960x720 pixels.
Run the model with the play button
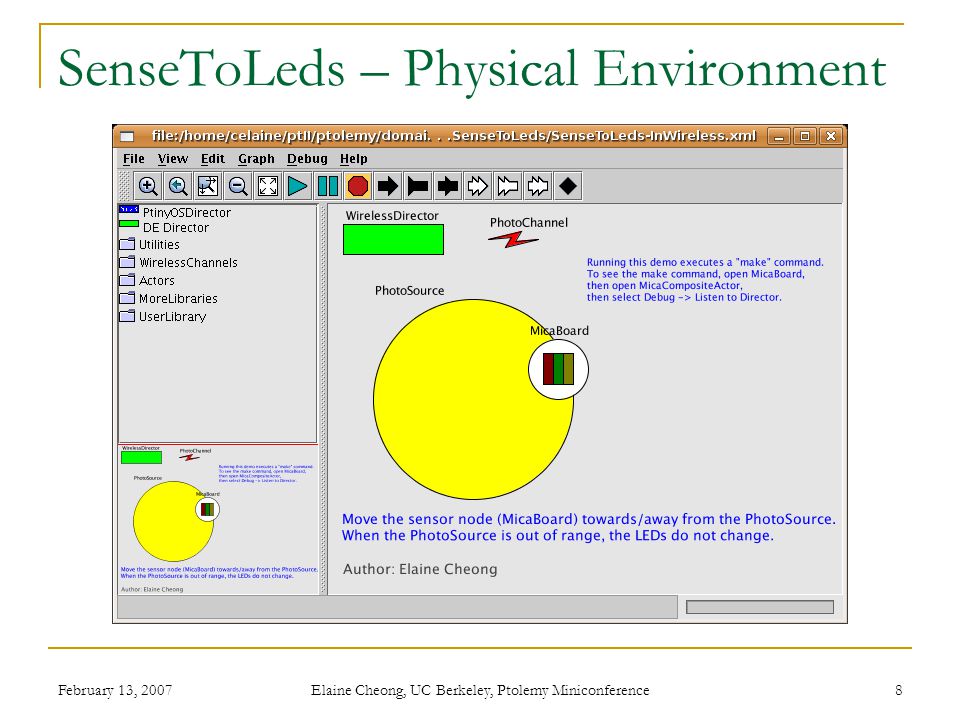click(x=298, y=186)
